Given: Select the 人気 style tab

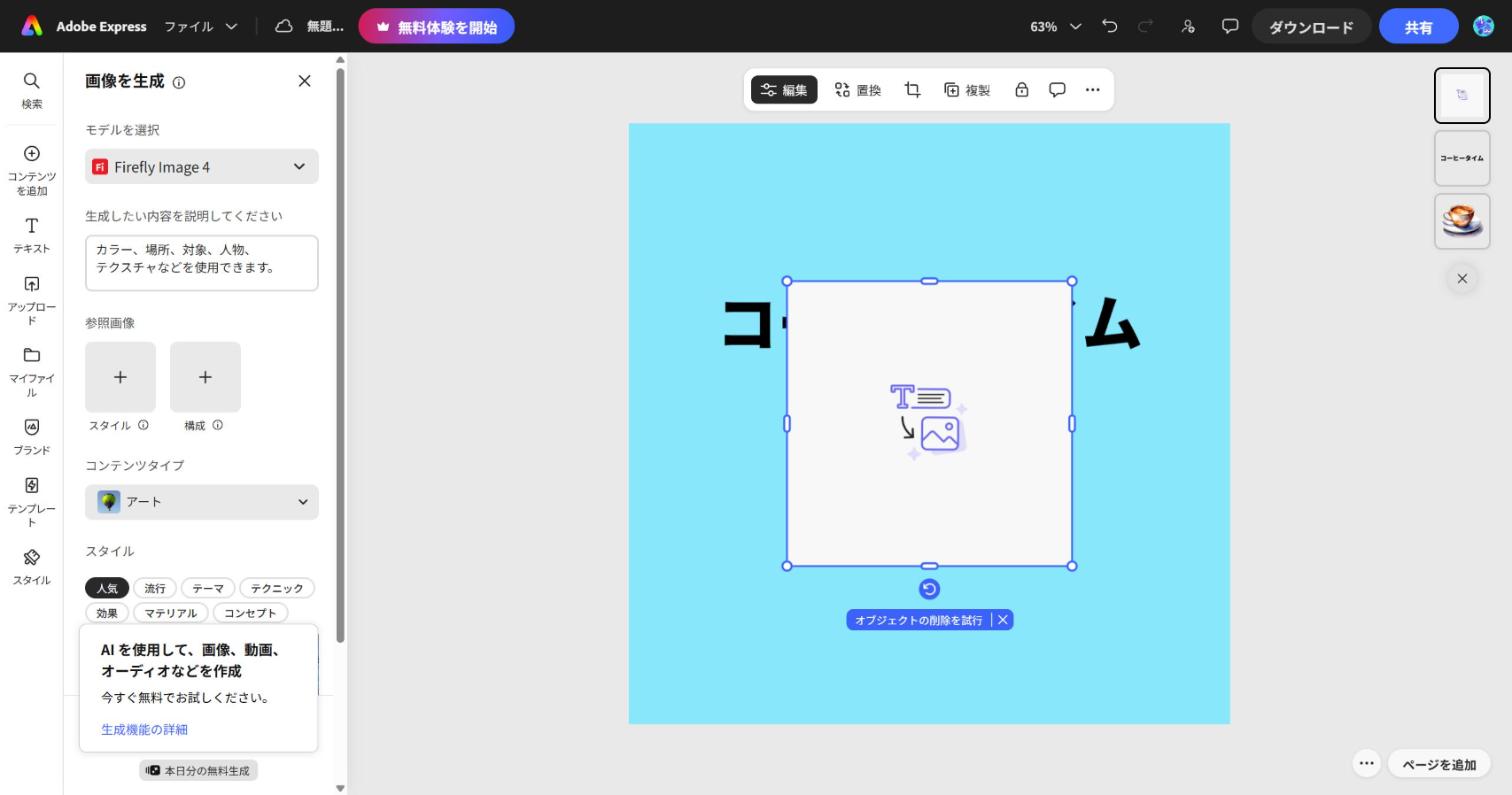Looking at the screenshot, I should point(107,588).
